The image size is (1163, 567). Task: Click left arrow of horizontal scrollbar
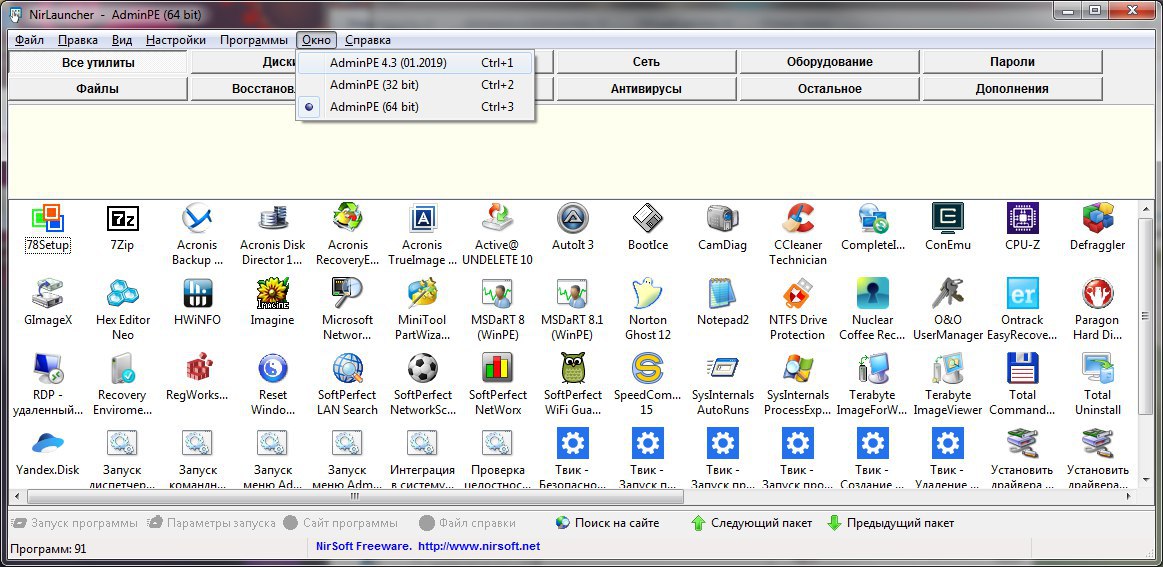[16, 496]
